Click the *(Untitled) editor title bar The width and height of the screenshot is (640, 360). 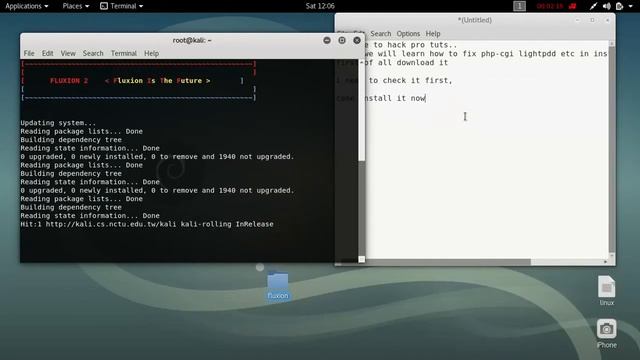475,20
